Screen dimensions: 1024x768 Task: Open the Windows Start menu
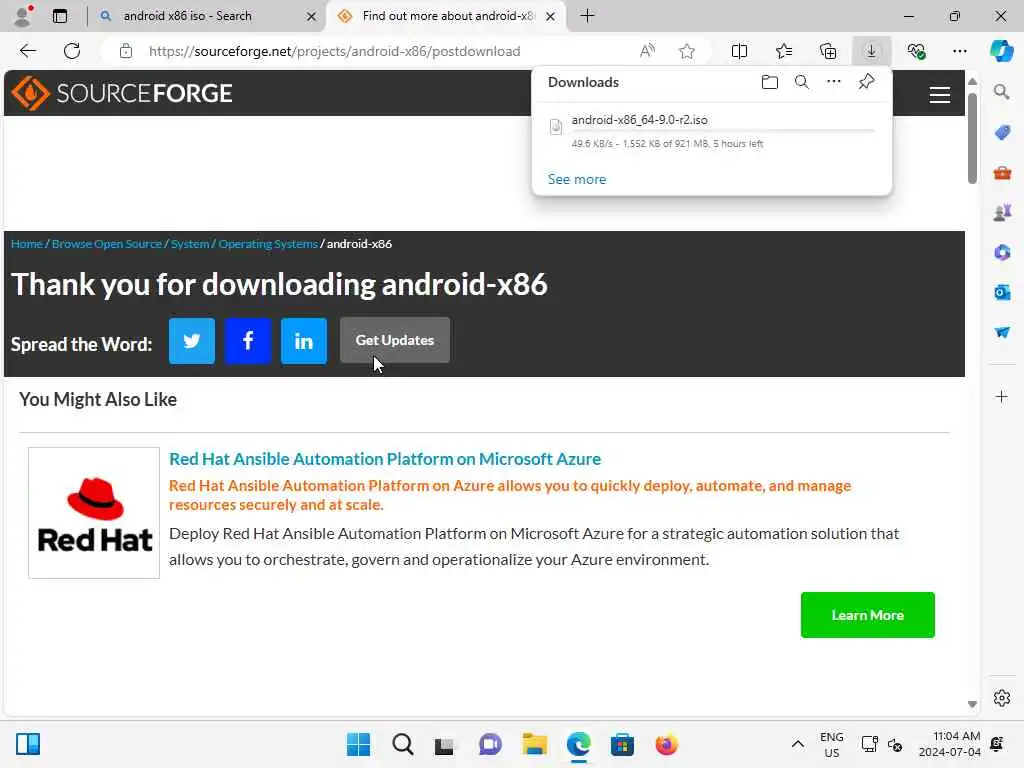coord(358,744)
